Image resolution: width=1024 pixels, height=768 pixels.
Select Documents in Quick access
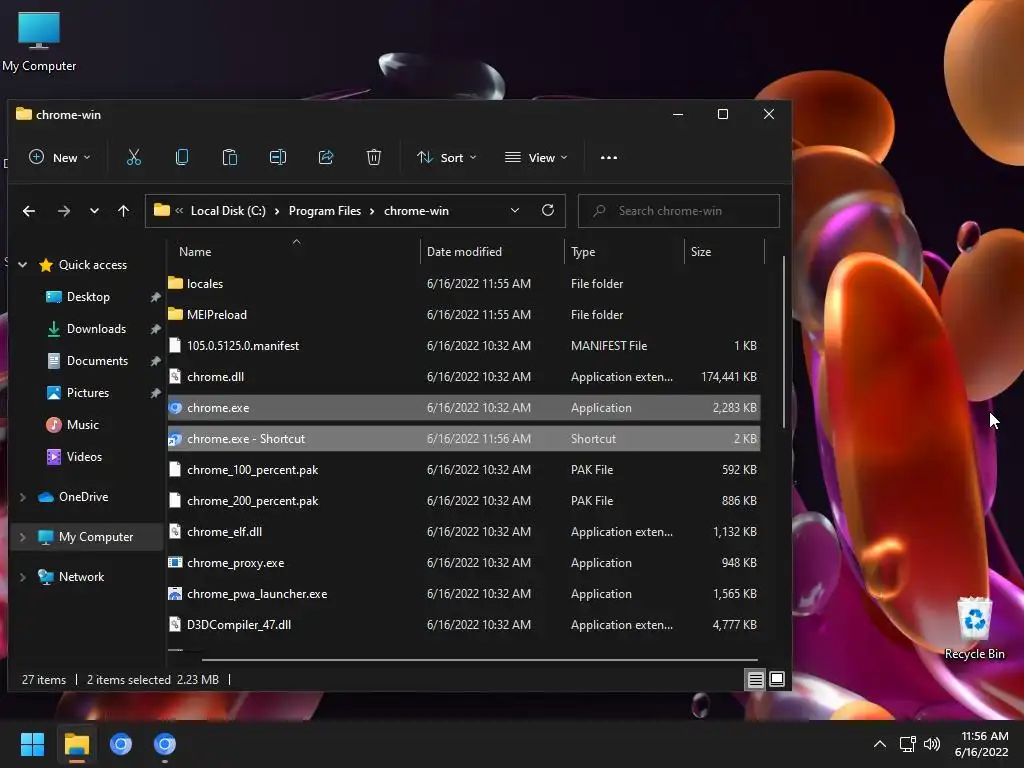(97, 360)
